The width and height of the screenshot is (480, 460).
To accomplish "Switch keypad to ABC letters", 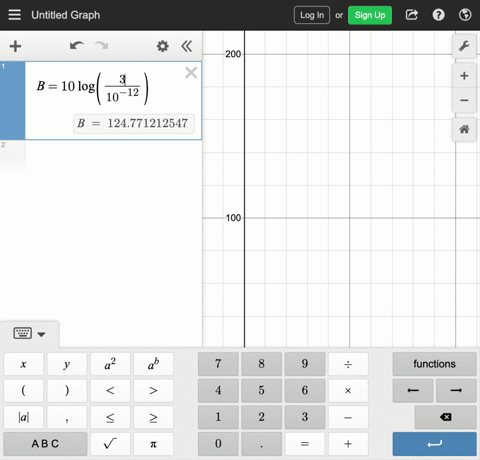I will (45, 444).
